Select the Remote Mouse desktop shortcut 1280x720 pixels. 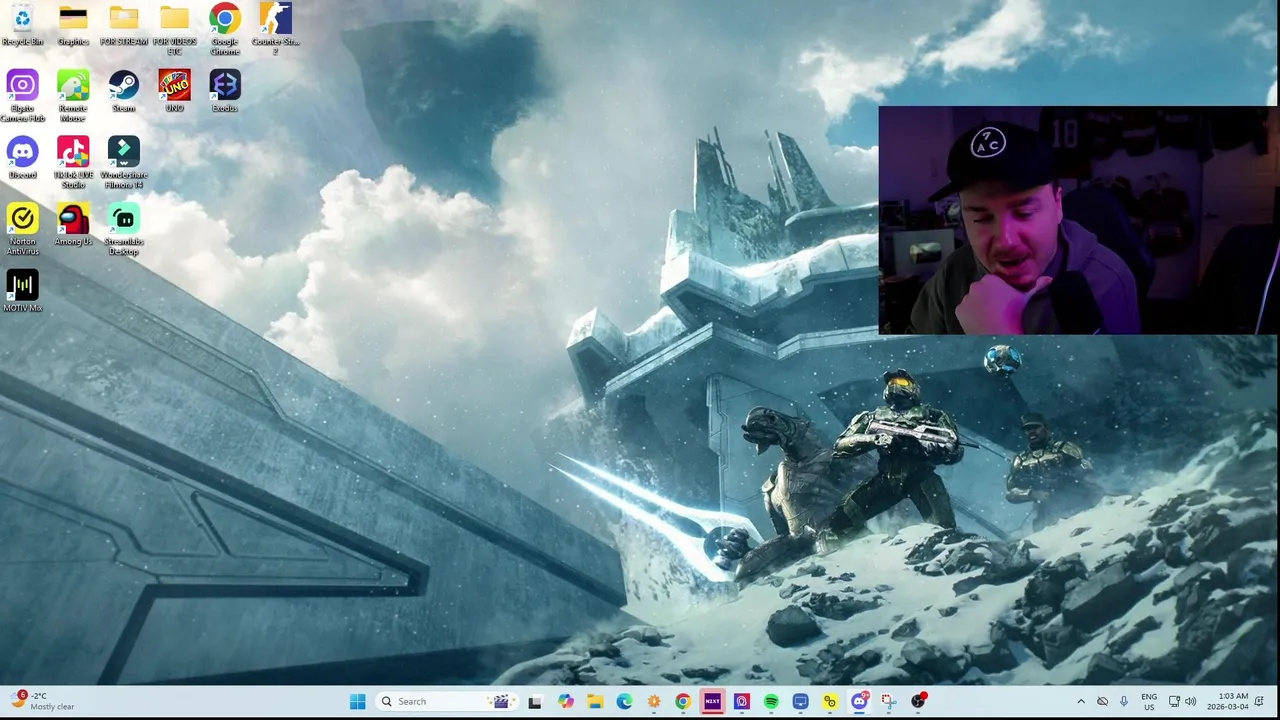[x=73, y=96]
